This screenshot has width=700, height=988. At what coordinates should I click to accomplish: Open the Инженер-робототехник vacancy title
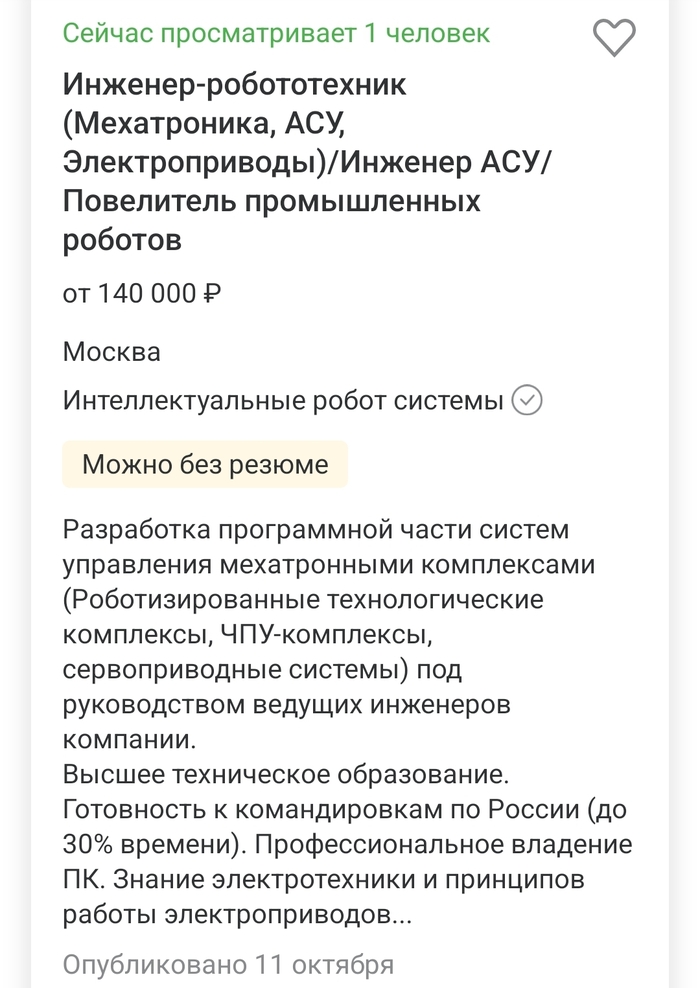[x=235, y=86]
